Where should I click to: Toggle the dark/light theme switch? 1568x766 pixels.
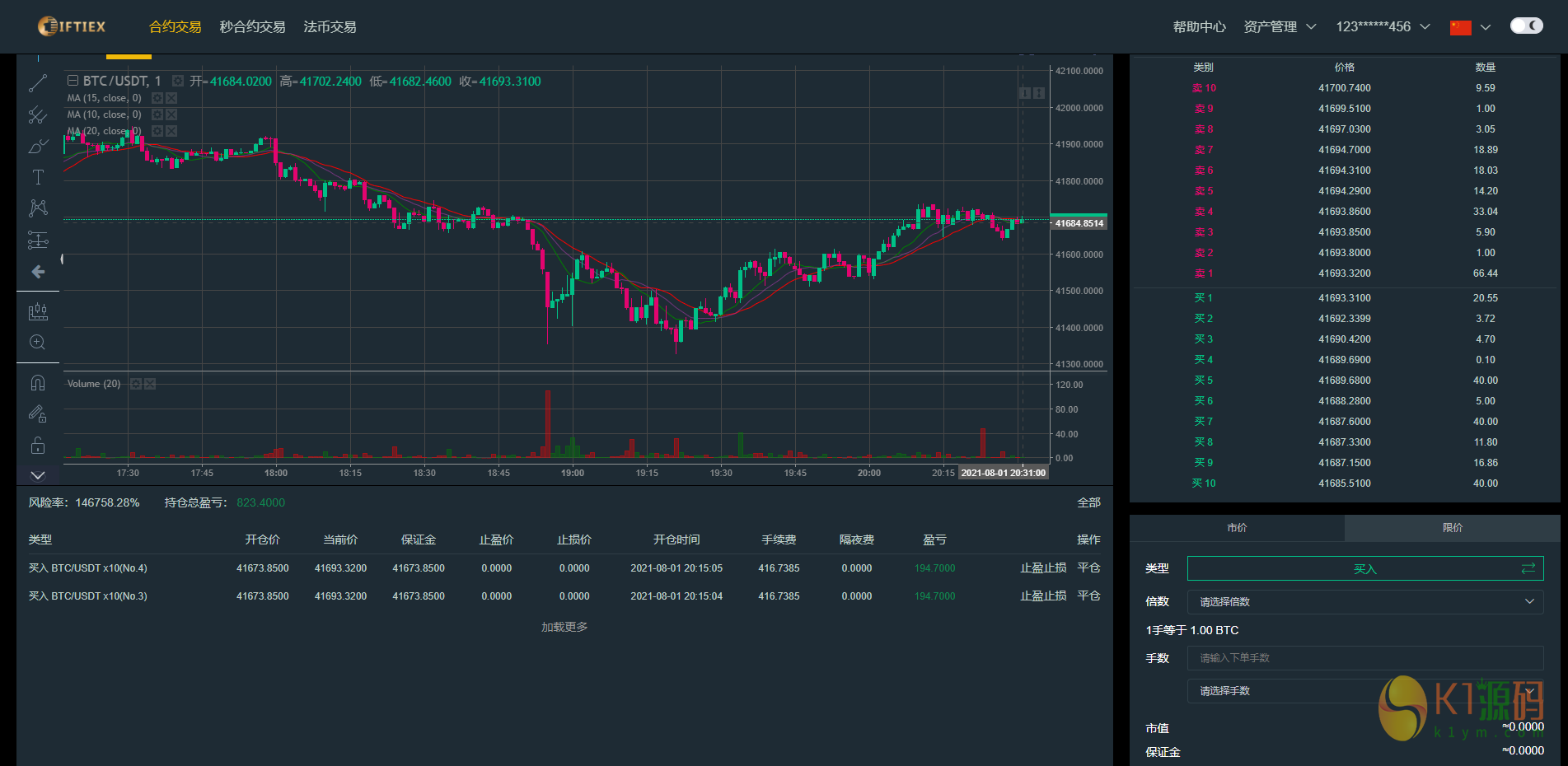[x=1526, y=26]
